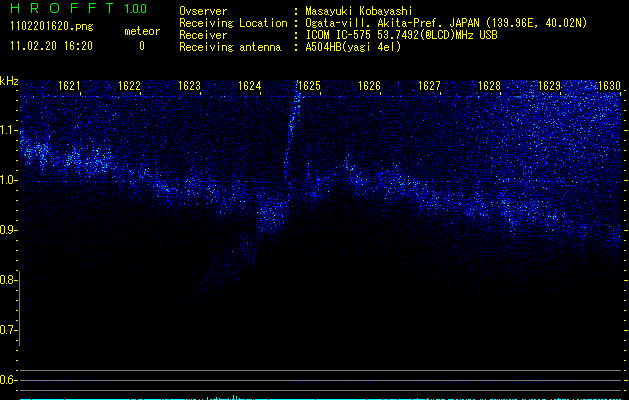Select the version number 1.0.0
The image size is (629, 400).
(135, 8)
